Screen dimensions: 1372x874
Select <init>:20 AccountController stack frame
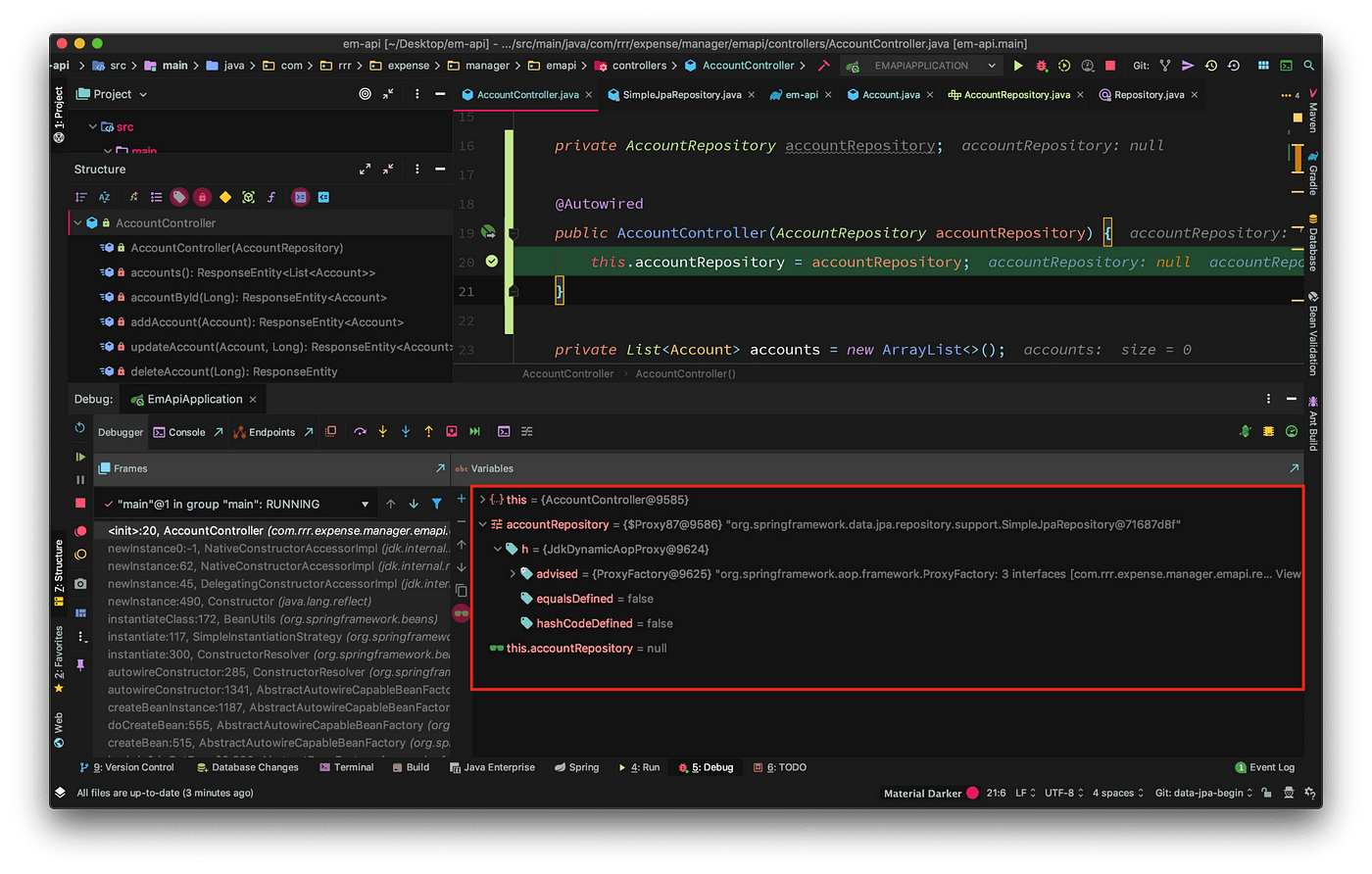pos(273,530)
